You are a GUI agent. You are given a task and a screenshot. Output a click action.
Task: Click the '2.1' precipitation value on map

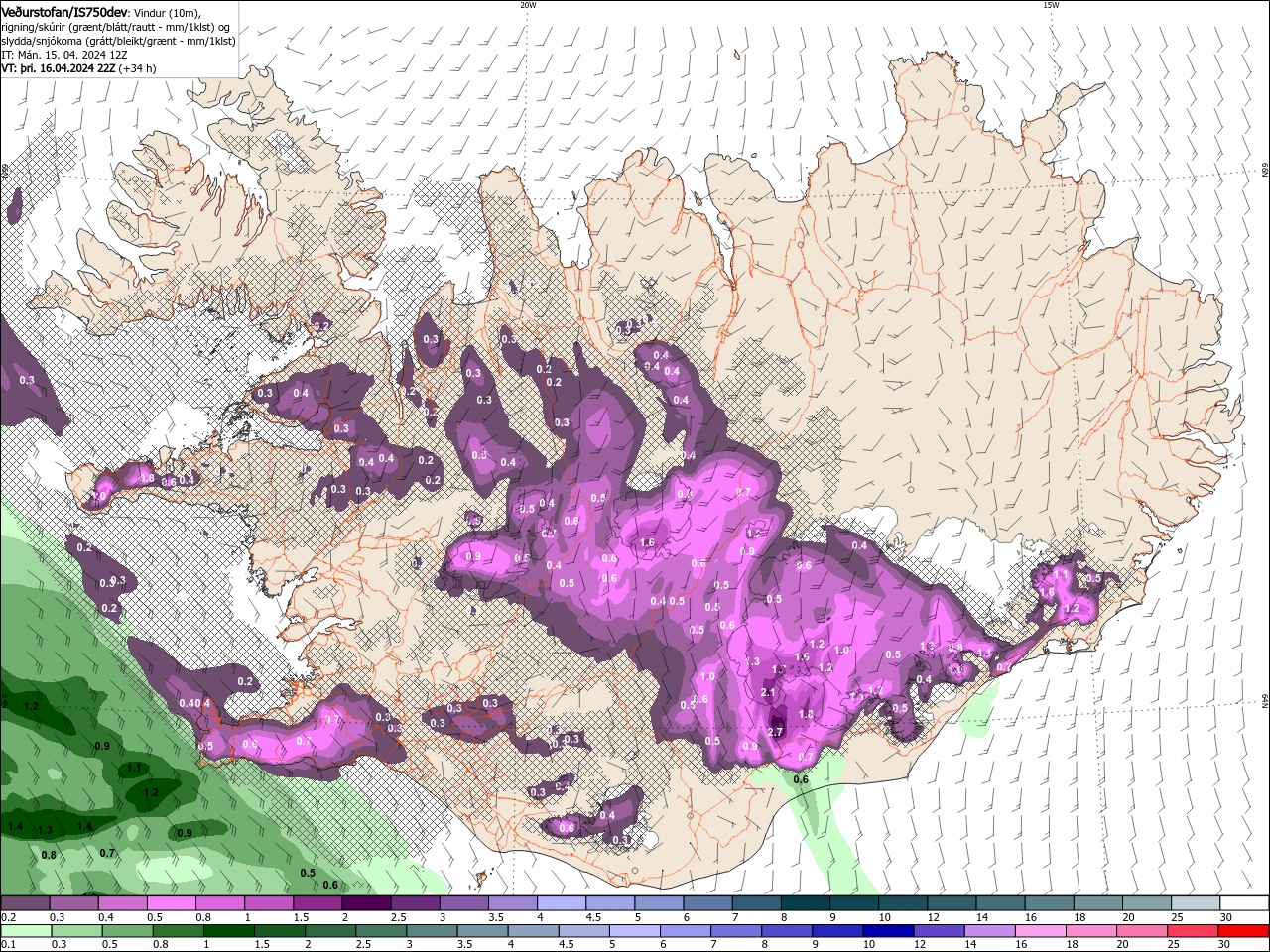768,692
